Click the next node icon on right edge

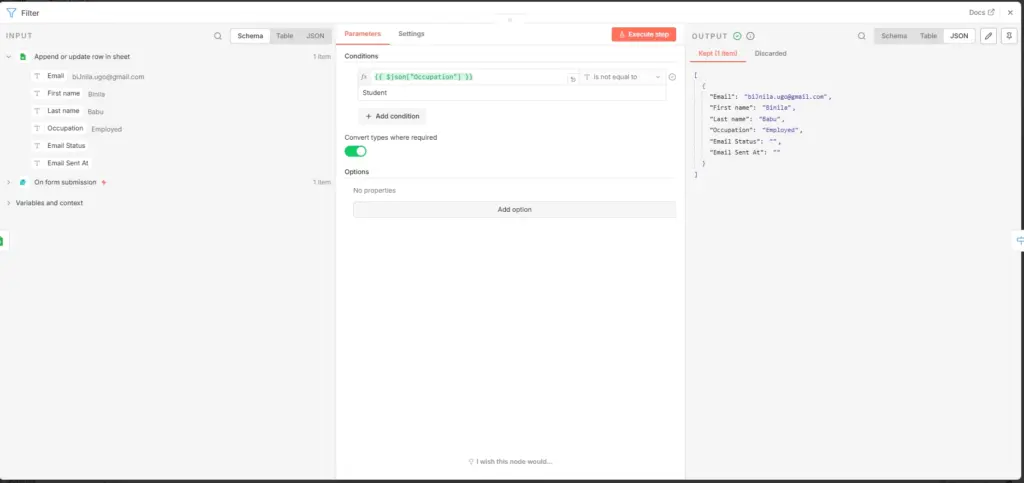(x=1019, y=241)
